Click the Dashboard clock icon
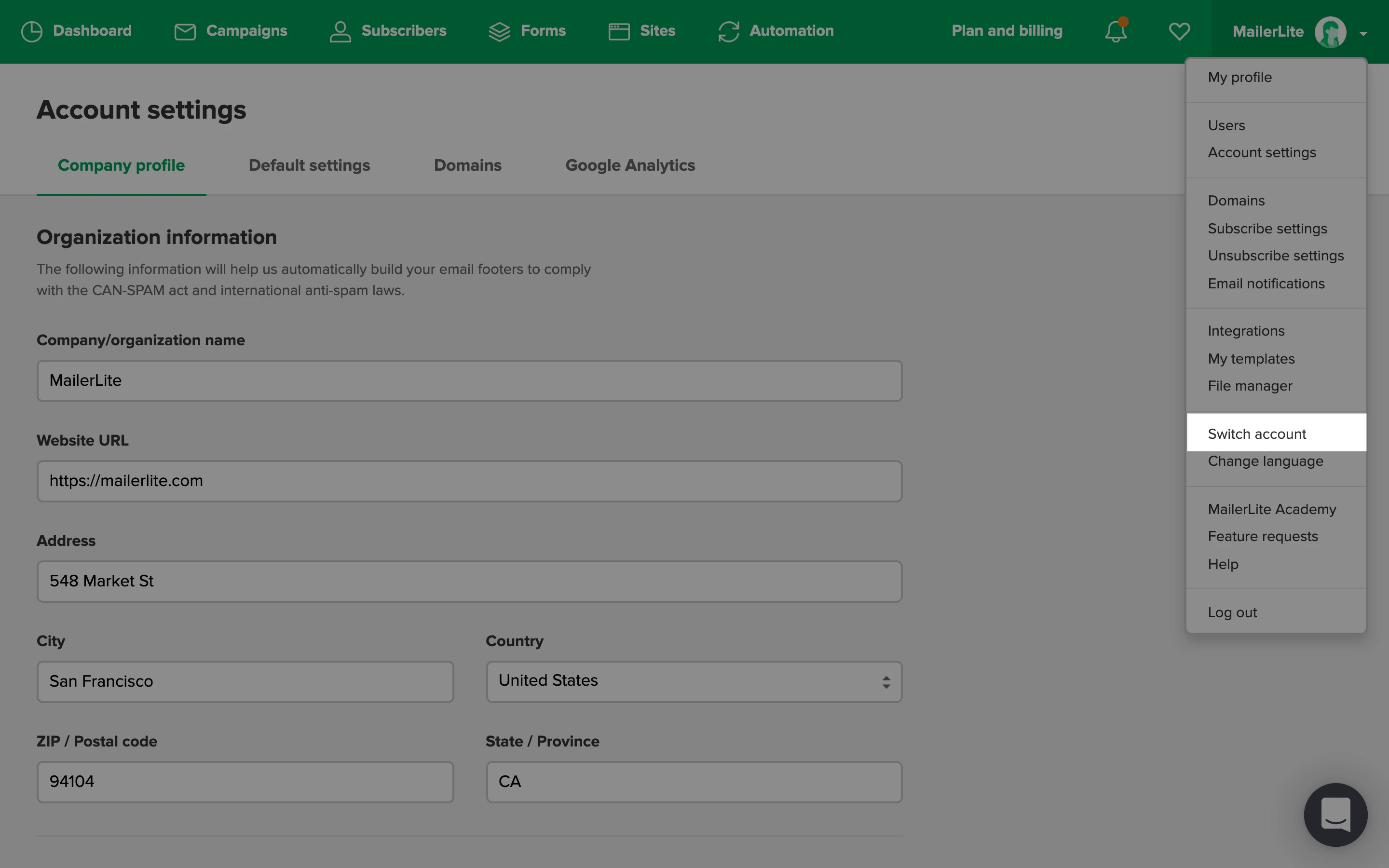 coord(31,31)
